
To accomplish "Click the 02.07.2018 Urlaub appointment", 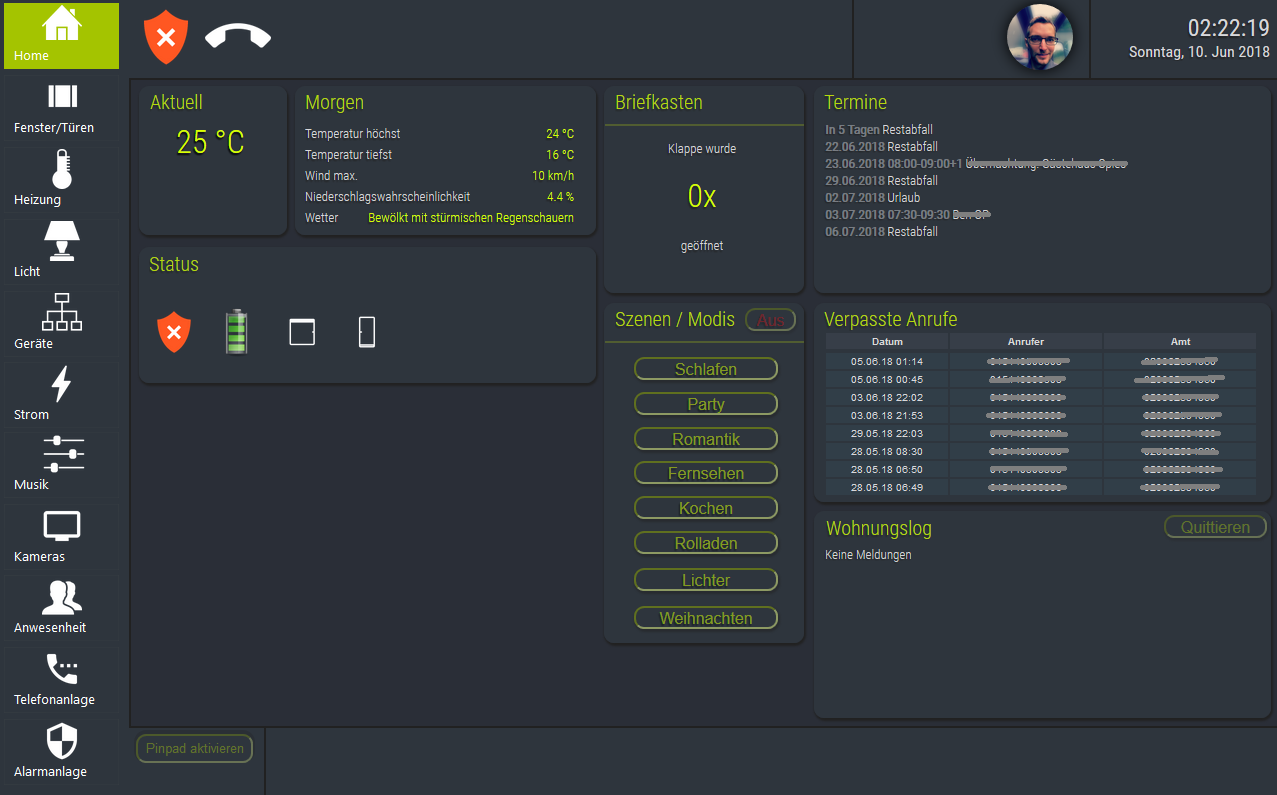I will 873,198.
